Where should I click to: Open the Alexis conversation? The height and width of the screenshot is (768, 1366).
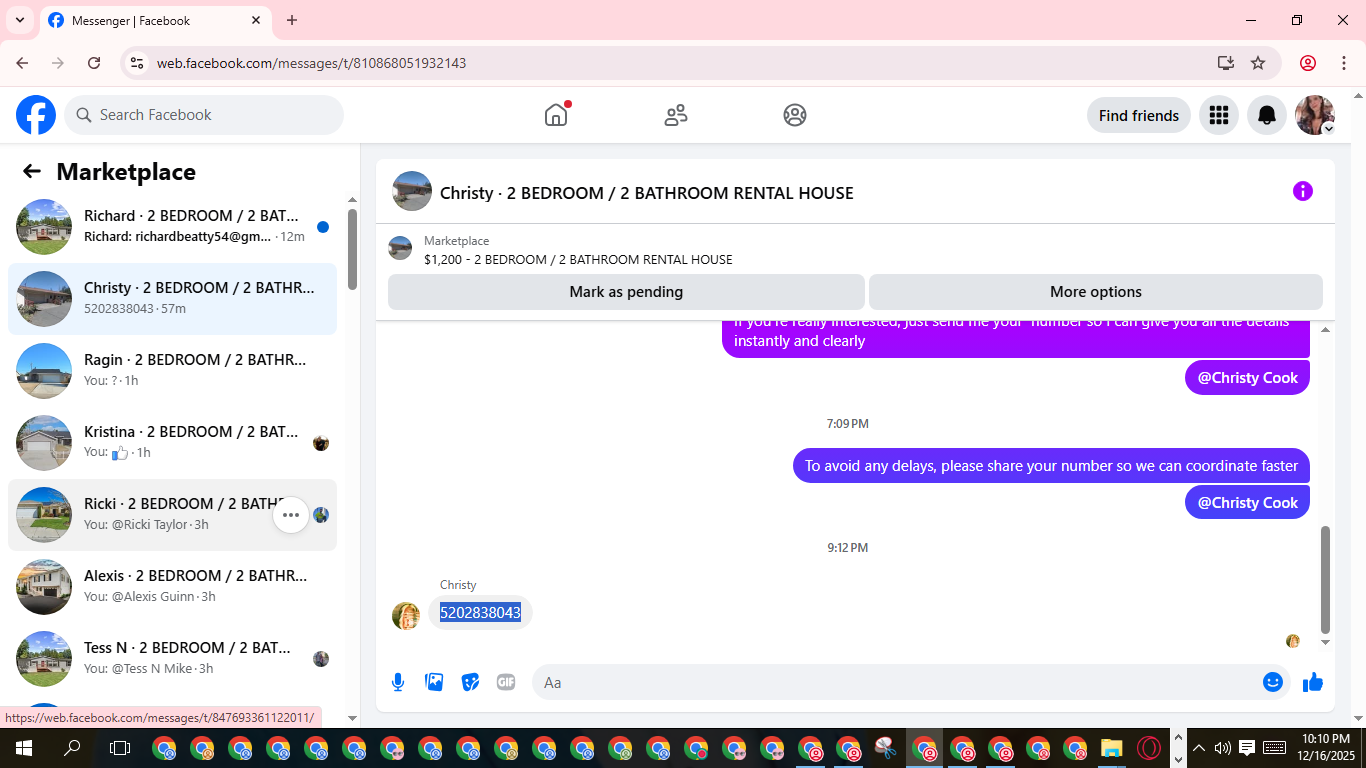[x=172, y=586]
